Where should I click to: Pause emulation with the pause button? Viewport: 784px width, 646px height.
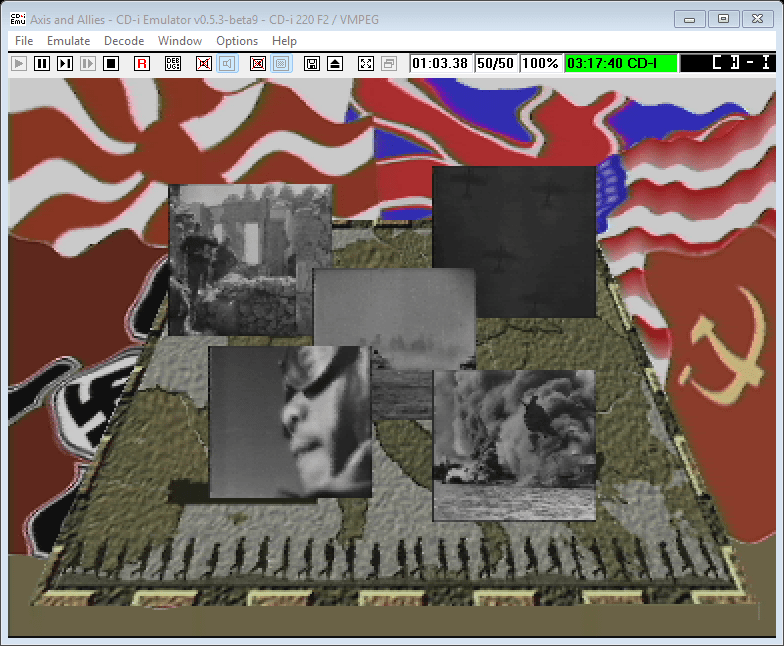click(x=42, y=63)
